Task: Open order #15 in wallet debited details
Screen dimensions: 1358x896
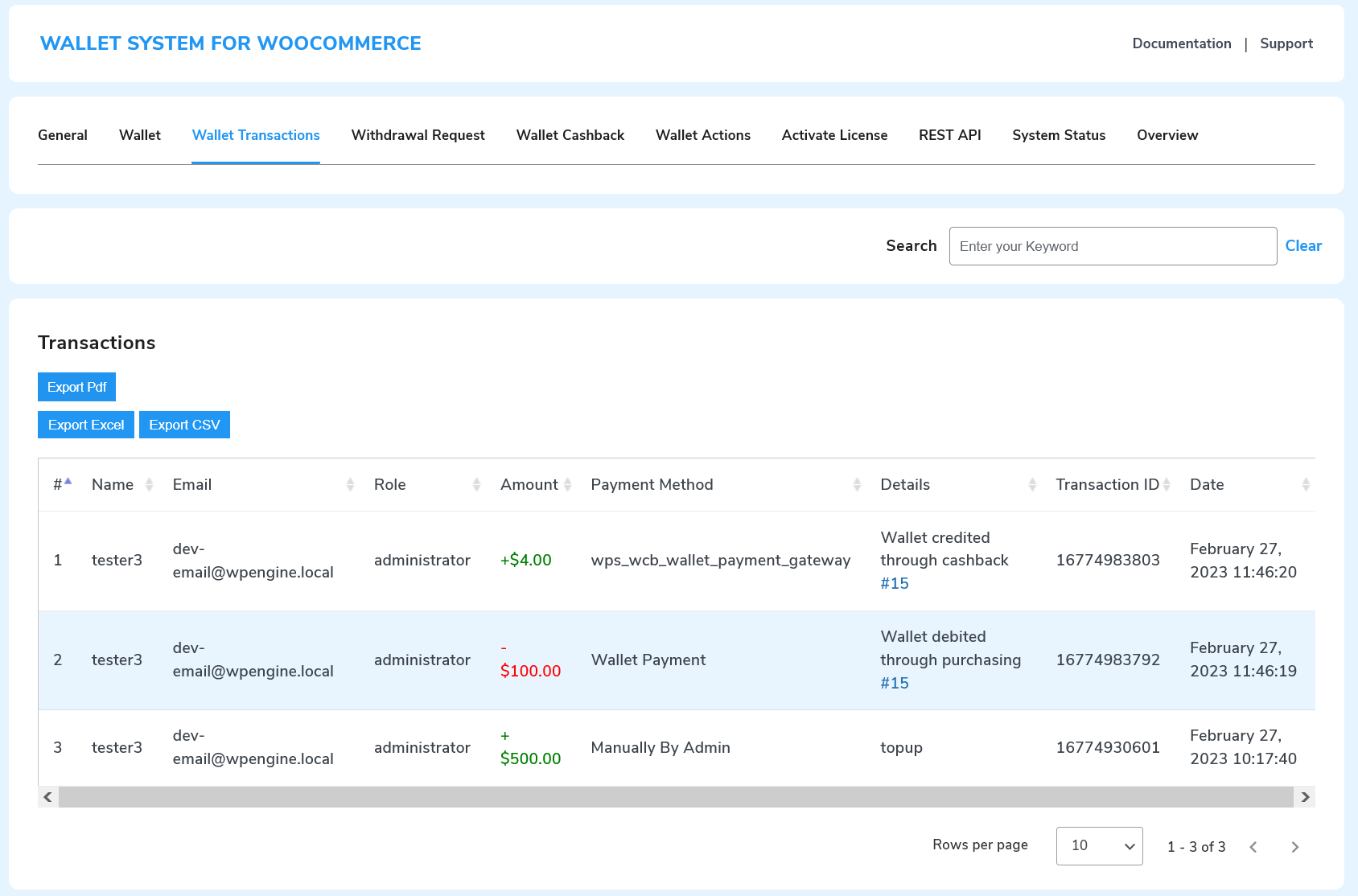Action: (x=895, y=683)
